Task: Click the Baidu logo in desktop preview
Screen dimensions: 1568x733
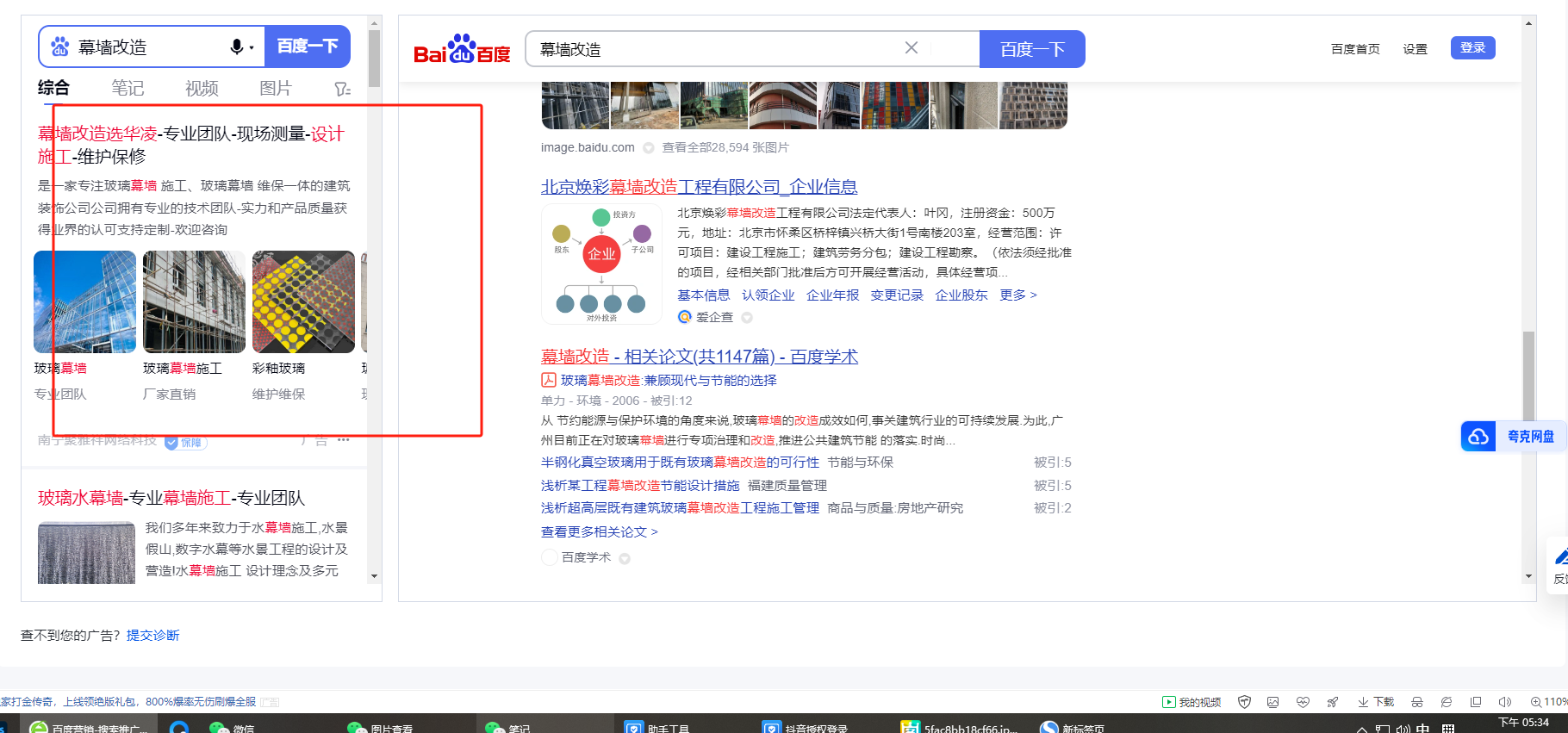Action: [x=462, y=50]
